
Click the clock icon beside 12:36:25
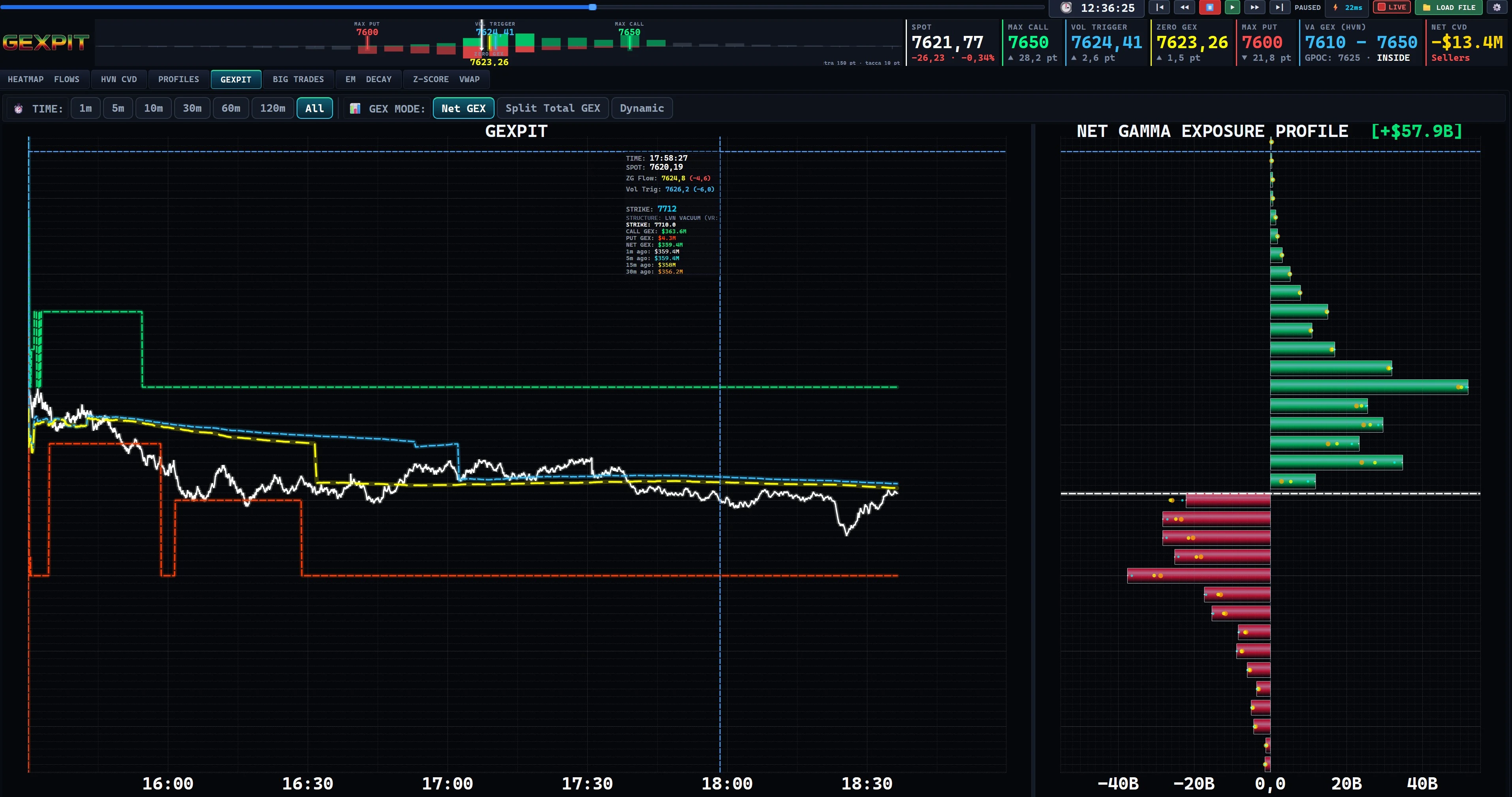[1066, 8]
